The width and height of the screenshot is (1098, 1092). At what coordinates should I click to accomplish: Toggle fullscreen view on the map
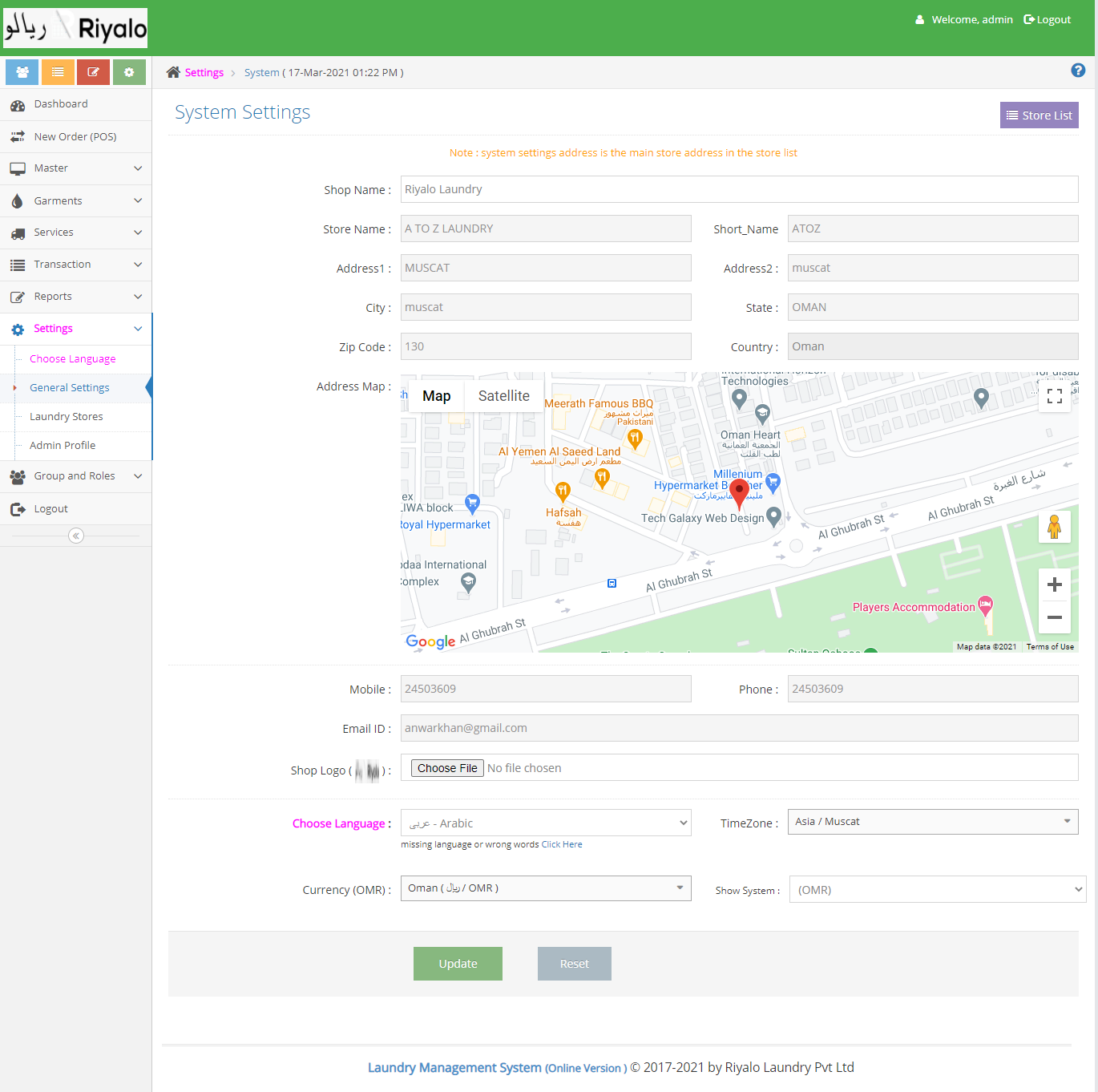[x=1054, y=396]
